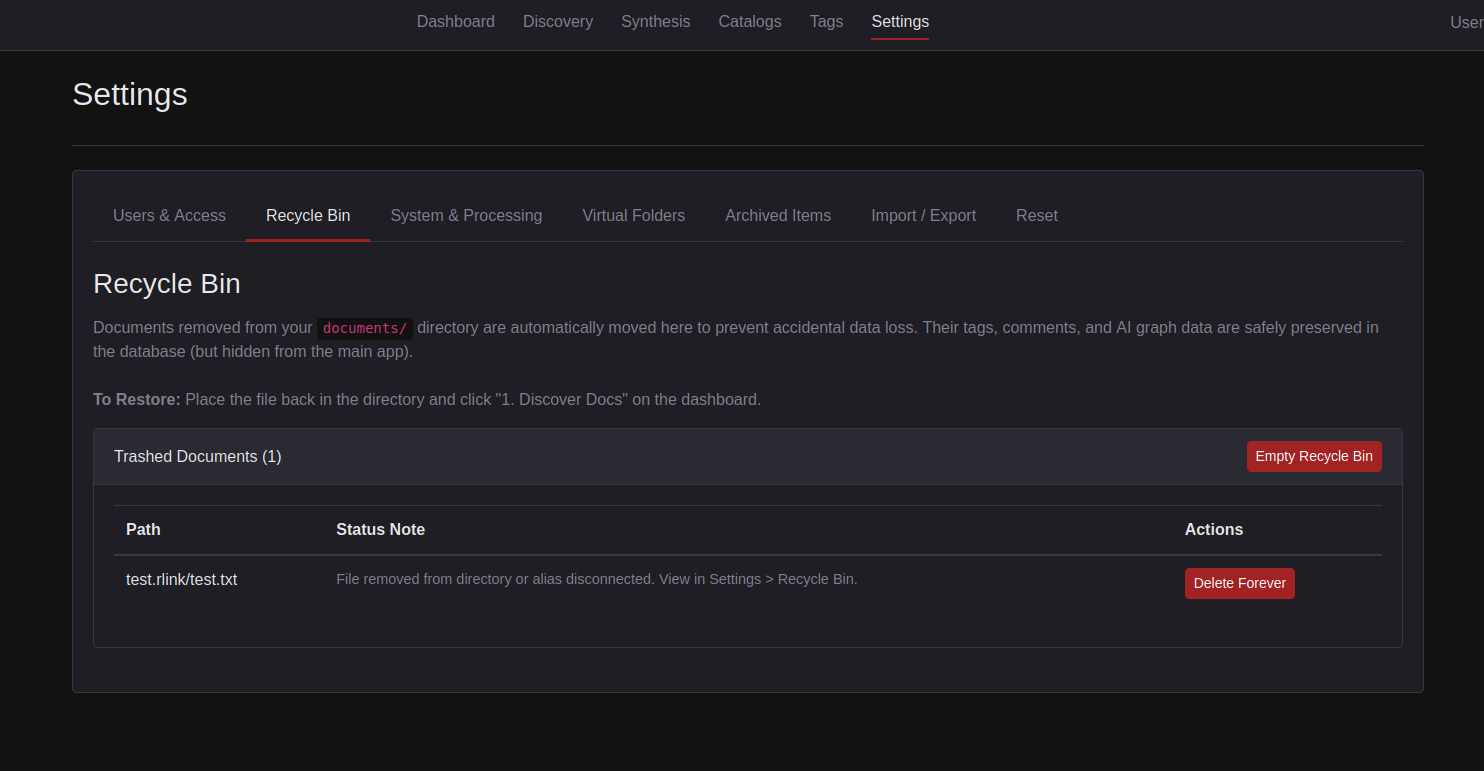This screenshot has width=1484, height=771.
Task: Go to Discovery in the navigation bar
Action: [x=557, y=22]
